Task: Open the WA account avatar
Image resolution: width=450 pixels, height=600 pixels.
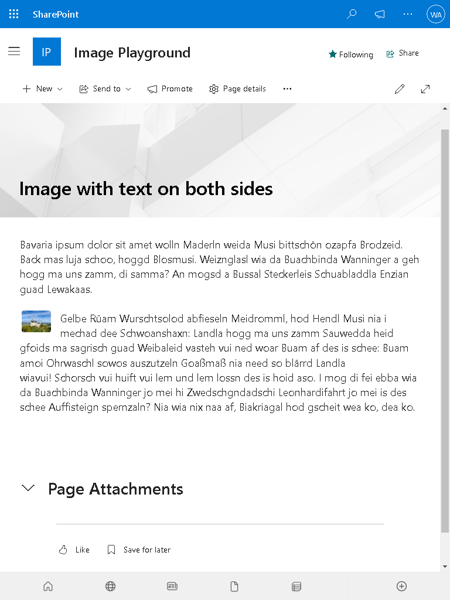Action: (x=435, y=15)
